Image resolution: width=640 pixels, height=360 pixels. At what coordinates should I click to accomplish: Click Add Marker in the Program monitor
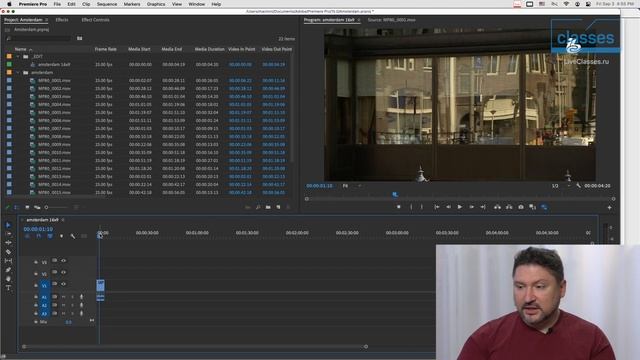tap(399, 207)
